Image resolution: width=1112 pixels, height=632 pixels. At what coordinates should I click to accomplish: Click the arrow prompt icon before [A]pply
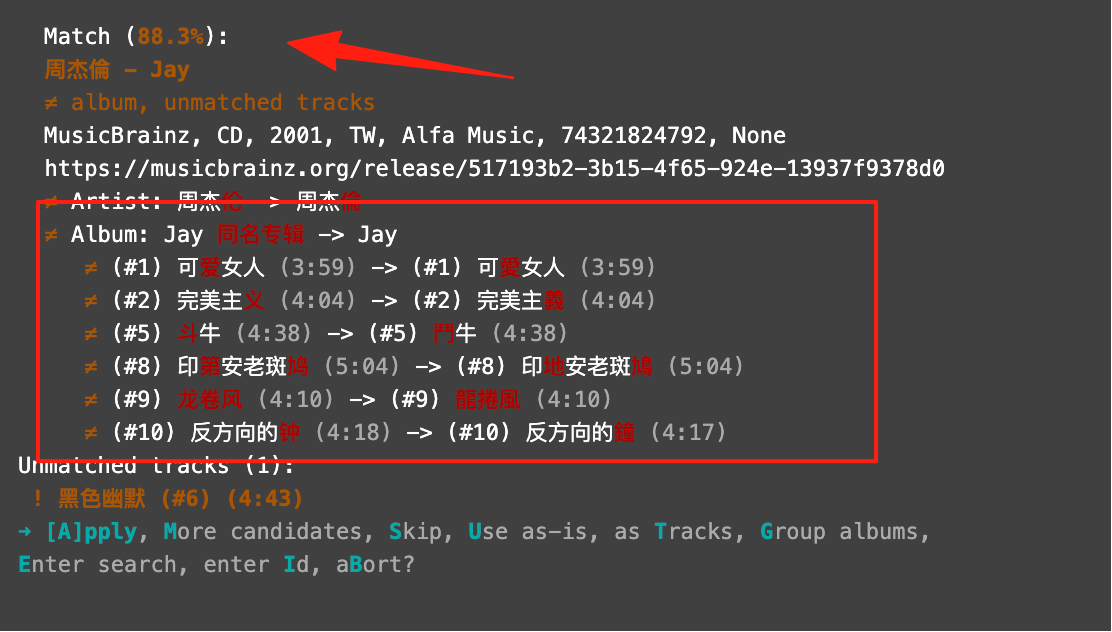tap(25, 531)
